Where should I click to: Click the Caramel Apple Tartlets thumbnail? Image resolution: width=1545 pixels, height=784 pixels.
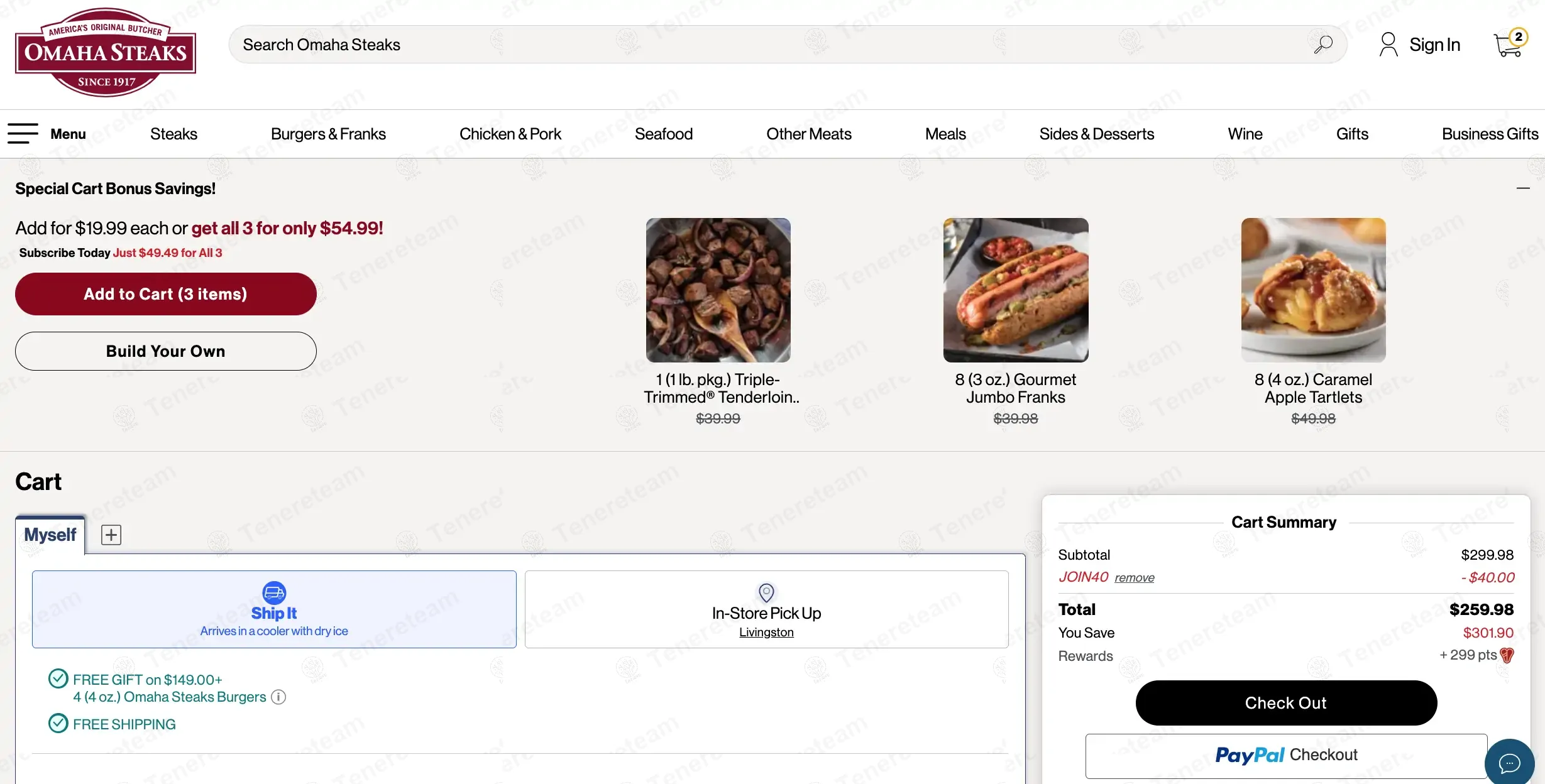click(x=1313, y=290)
